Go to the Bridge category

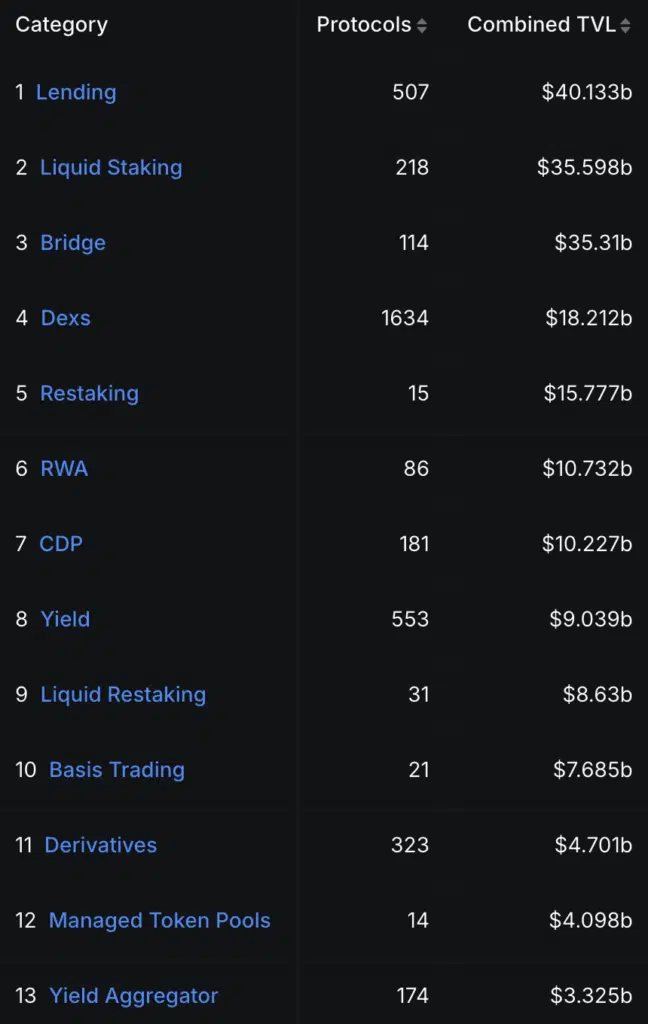pos(73,243)
